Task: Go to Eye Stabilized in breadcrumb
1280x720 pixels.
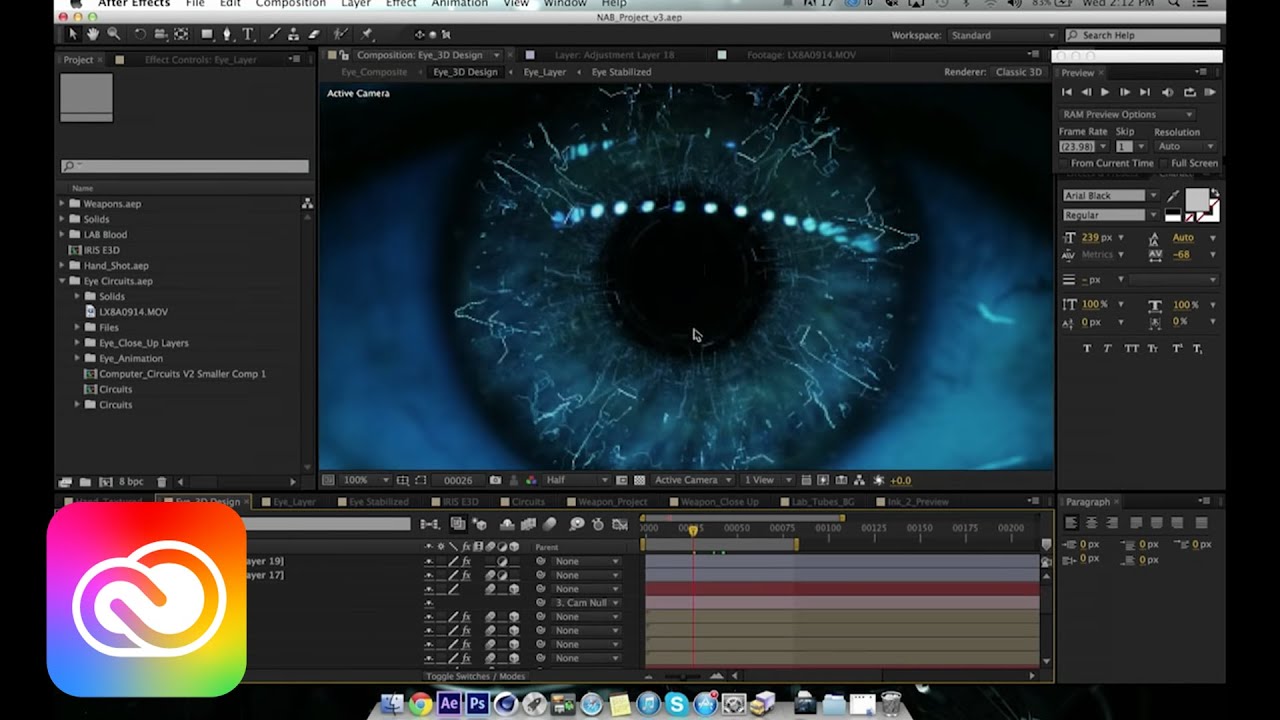Action: 621,72
